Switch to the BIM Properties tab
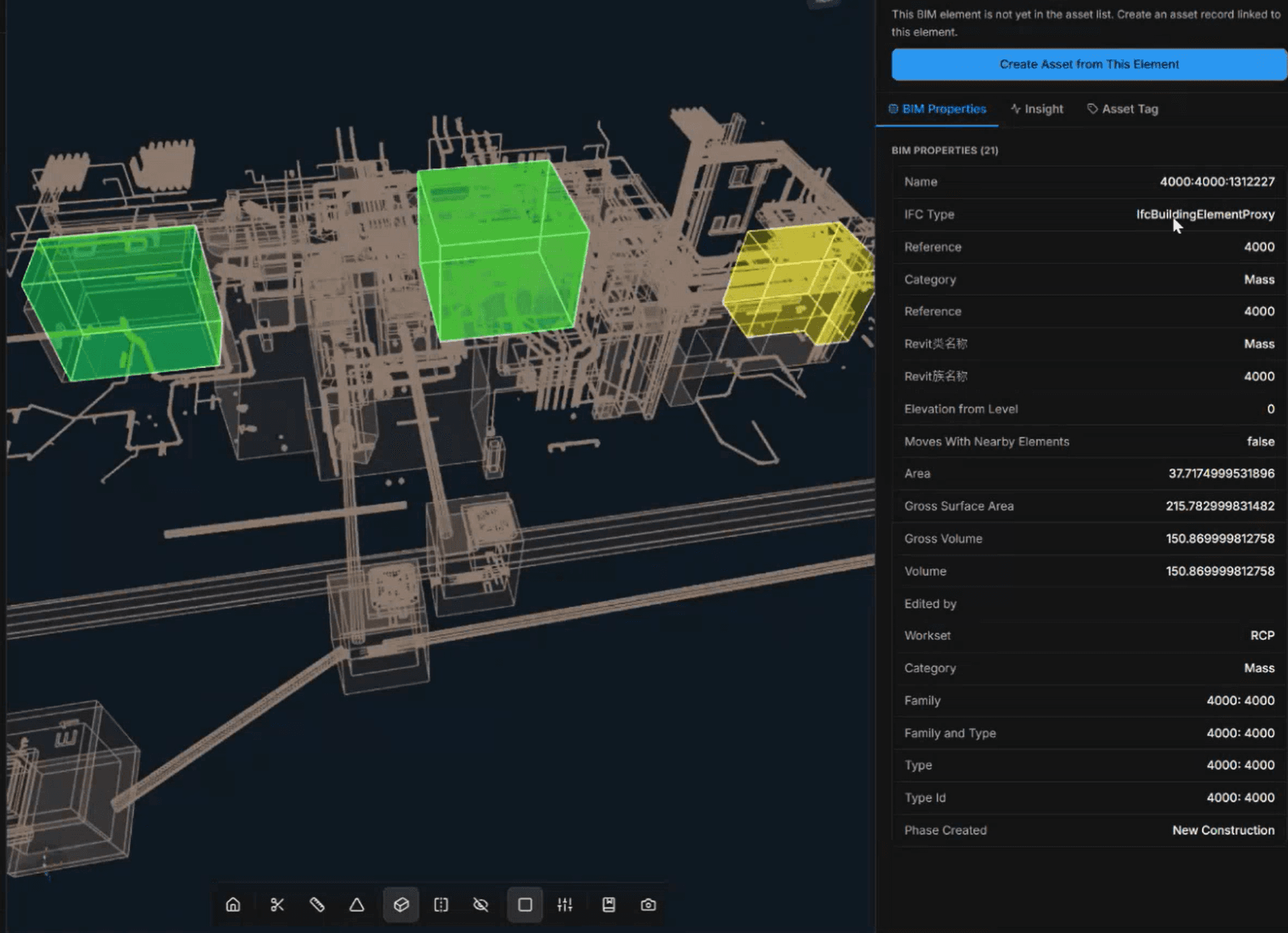The height and width of the screenshot is (933, 1288). click(937, 109)
